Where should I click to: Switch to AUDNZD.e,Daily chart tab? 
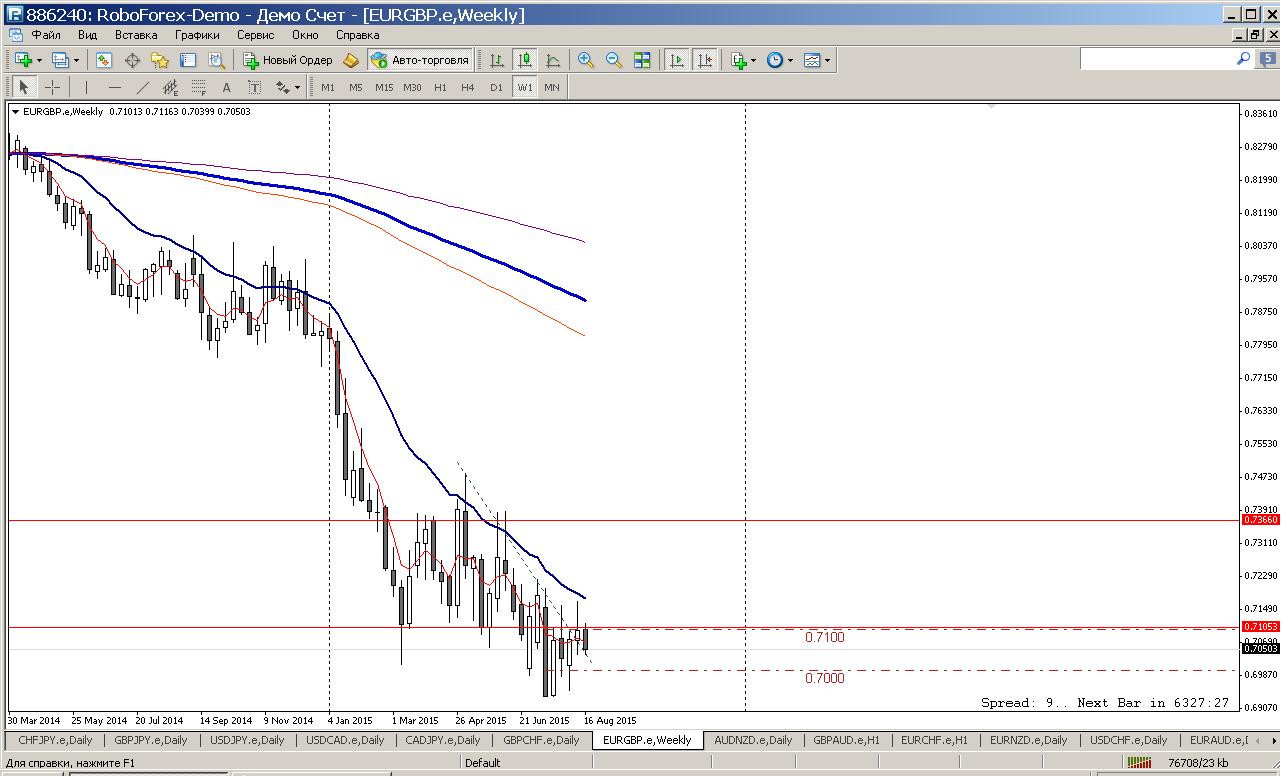(753, 740)
